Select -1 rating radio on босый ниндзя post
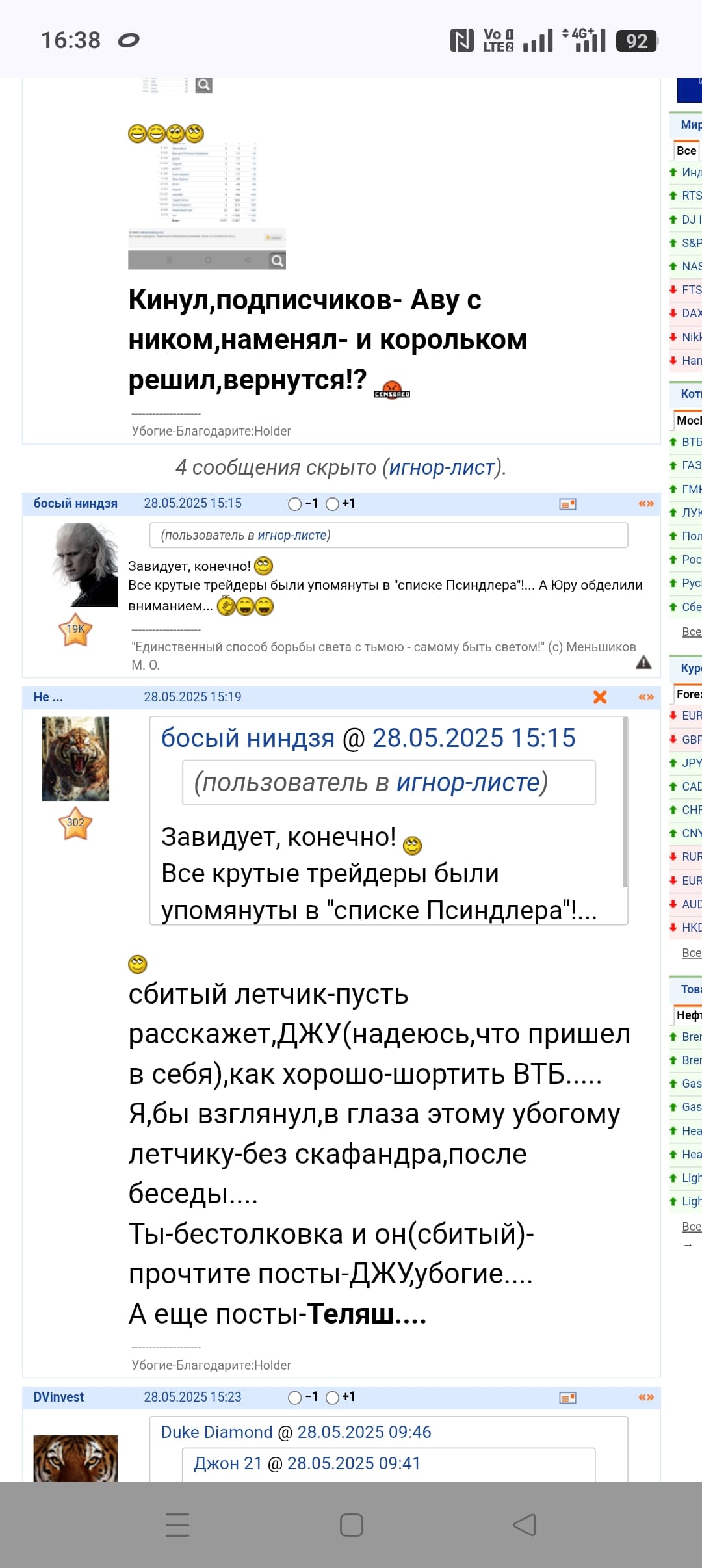 click(295, 504)
